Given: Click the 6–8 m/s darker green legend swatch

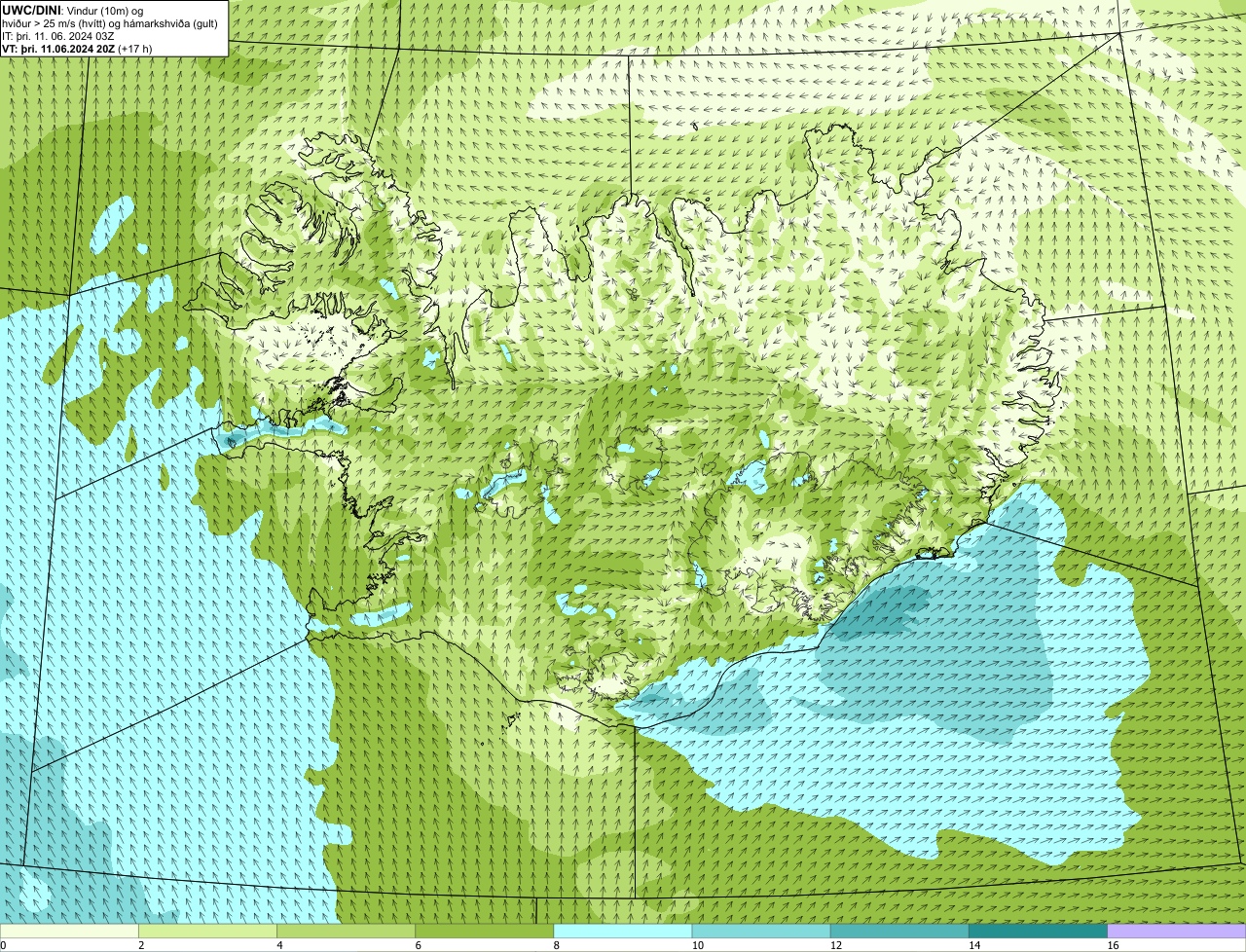Looking at the screenshot, I should (484, 931).
